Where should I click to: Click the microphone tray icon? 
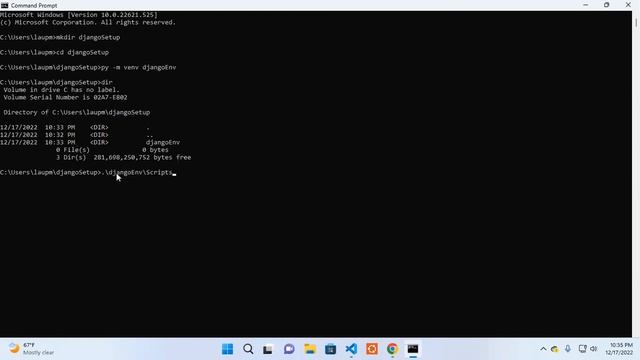pyautogui.click(x=568, y=349)
